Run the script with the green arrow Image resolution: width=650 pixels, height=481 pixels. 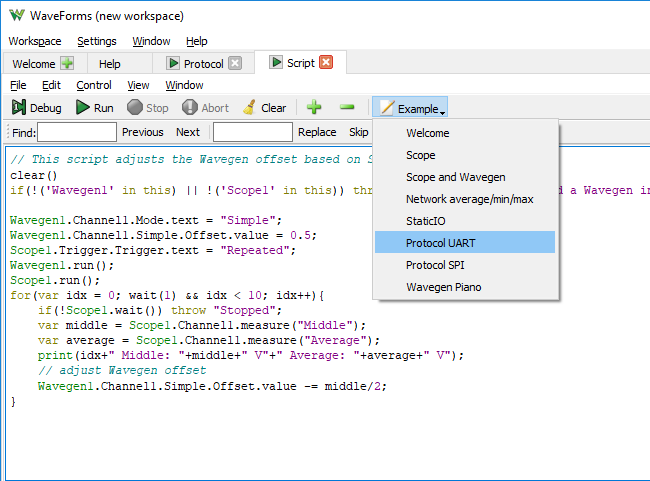[95, 107]
